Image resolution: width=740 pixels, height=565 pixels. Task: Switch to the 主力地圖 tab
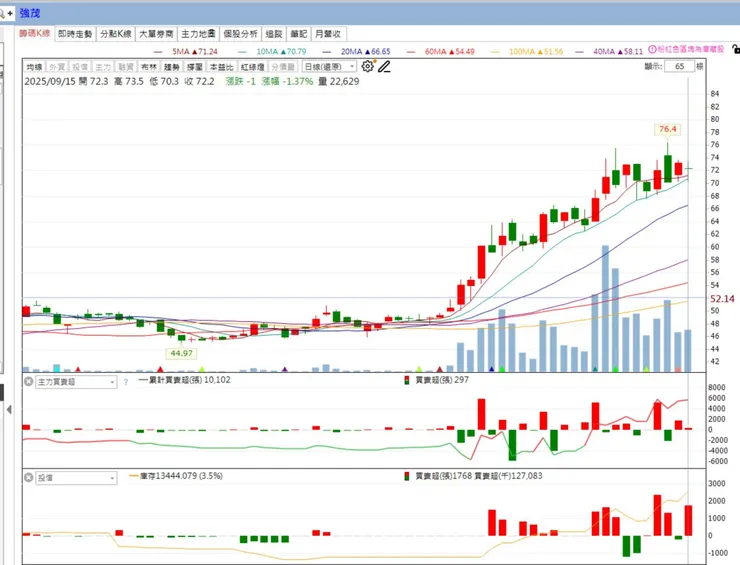pyautogui.click(x=198, y=34)
